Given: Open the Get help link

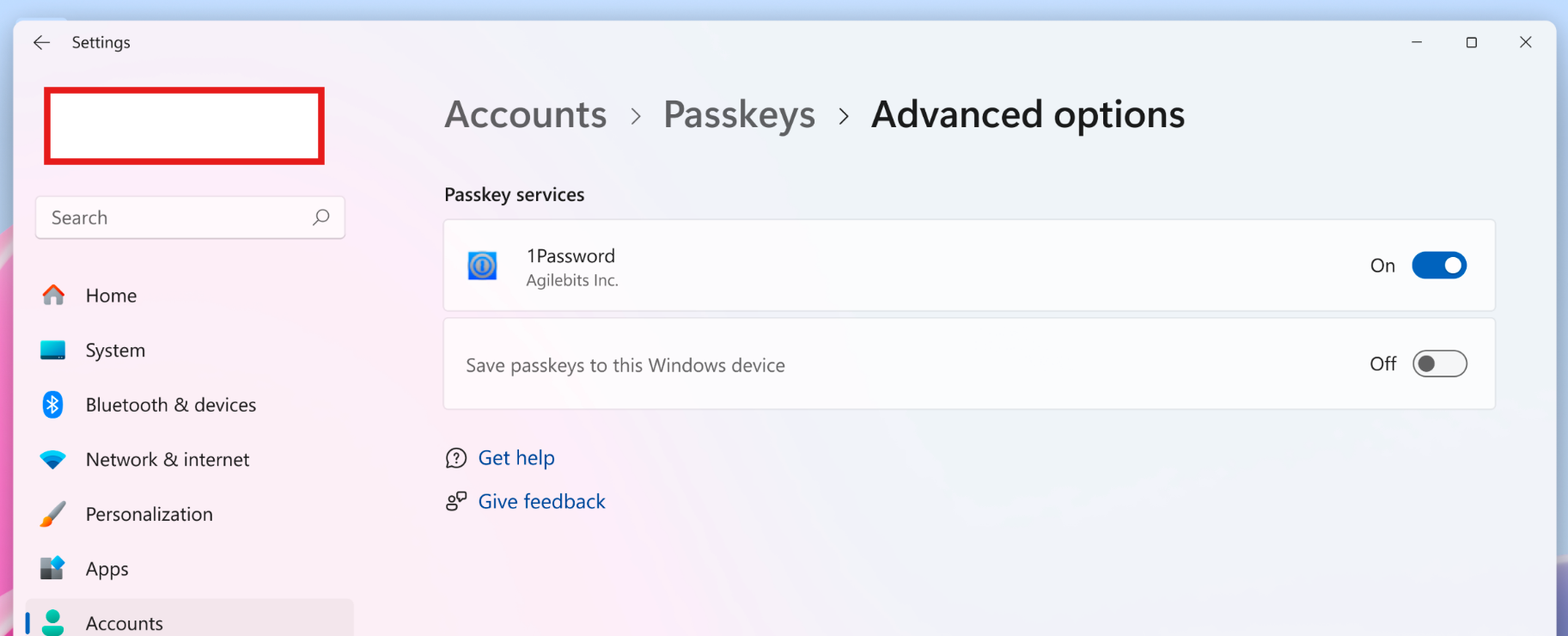Looking at the screenshot, I should tap(516, 458).
